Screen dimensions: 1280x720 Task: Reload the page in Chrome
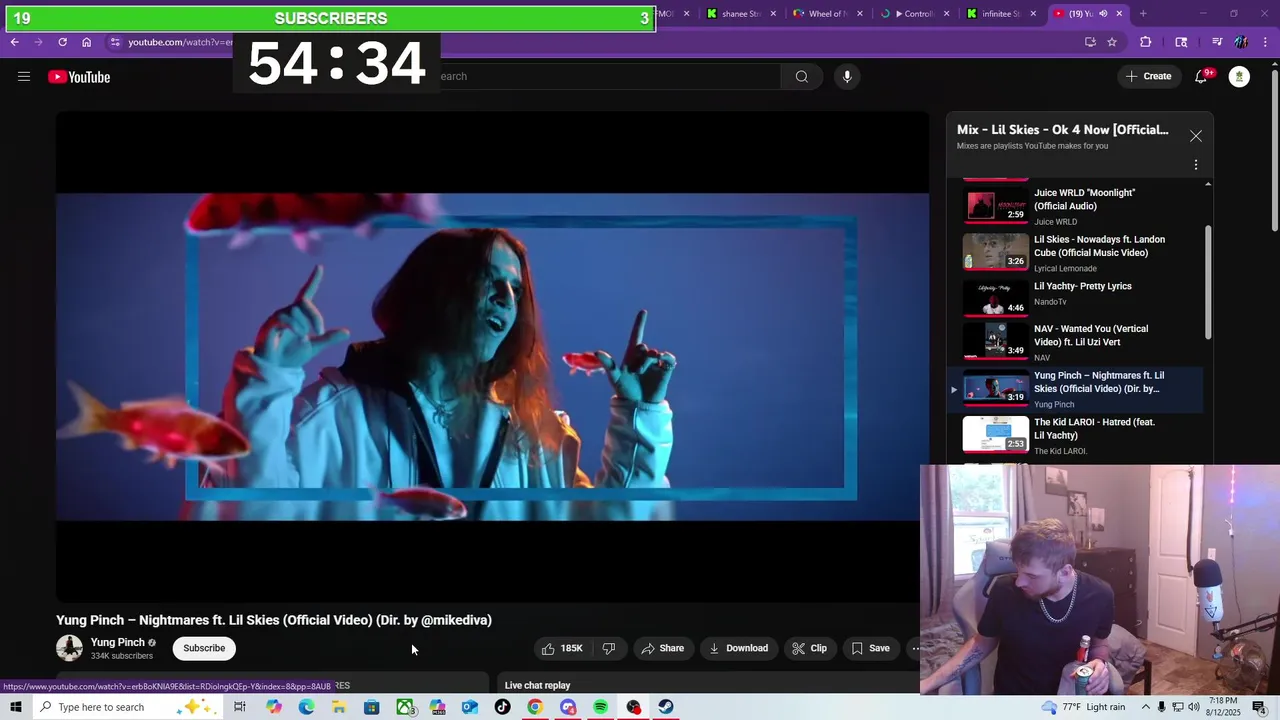coord(62,42)
